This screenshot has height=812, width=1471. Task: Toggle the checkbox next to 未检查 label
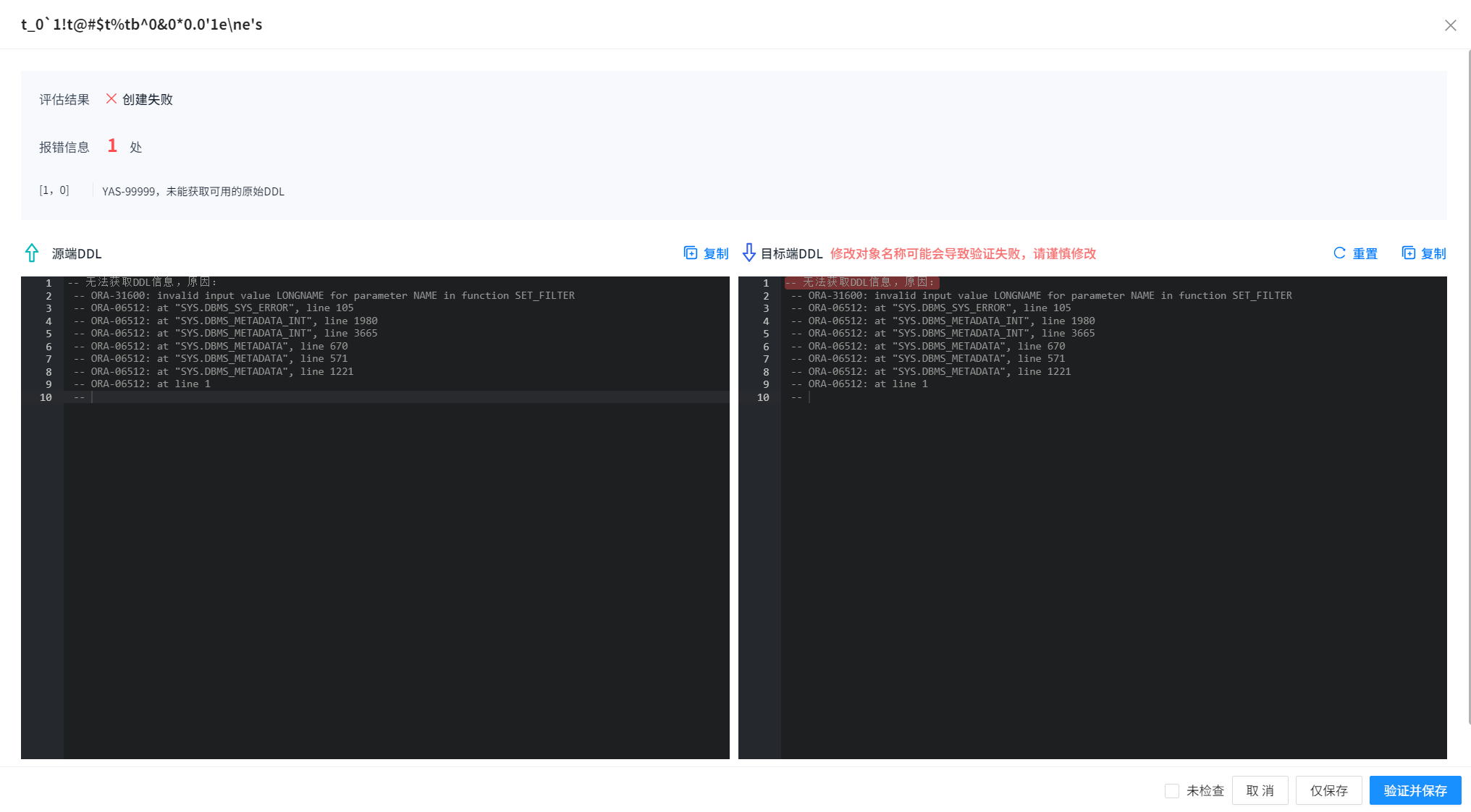(x=1172, y=790)
